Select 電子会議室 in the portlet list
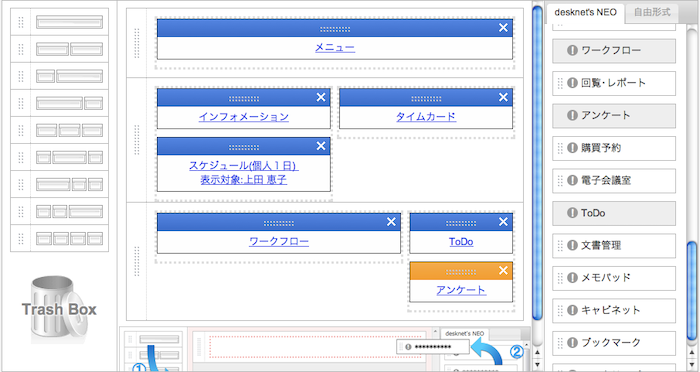Image resolution: width=700 pixels, height=372 pixels. pos(614,180)
